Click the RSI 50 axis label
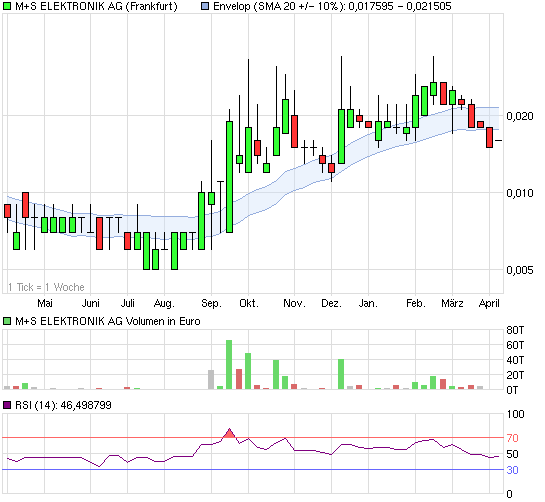Viewport: 545px width, 502px height. [512, 454]
